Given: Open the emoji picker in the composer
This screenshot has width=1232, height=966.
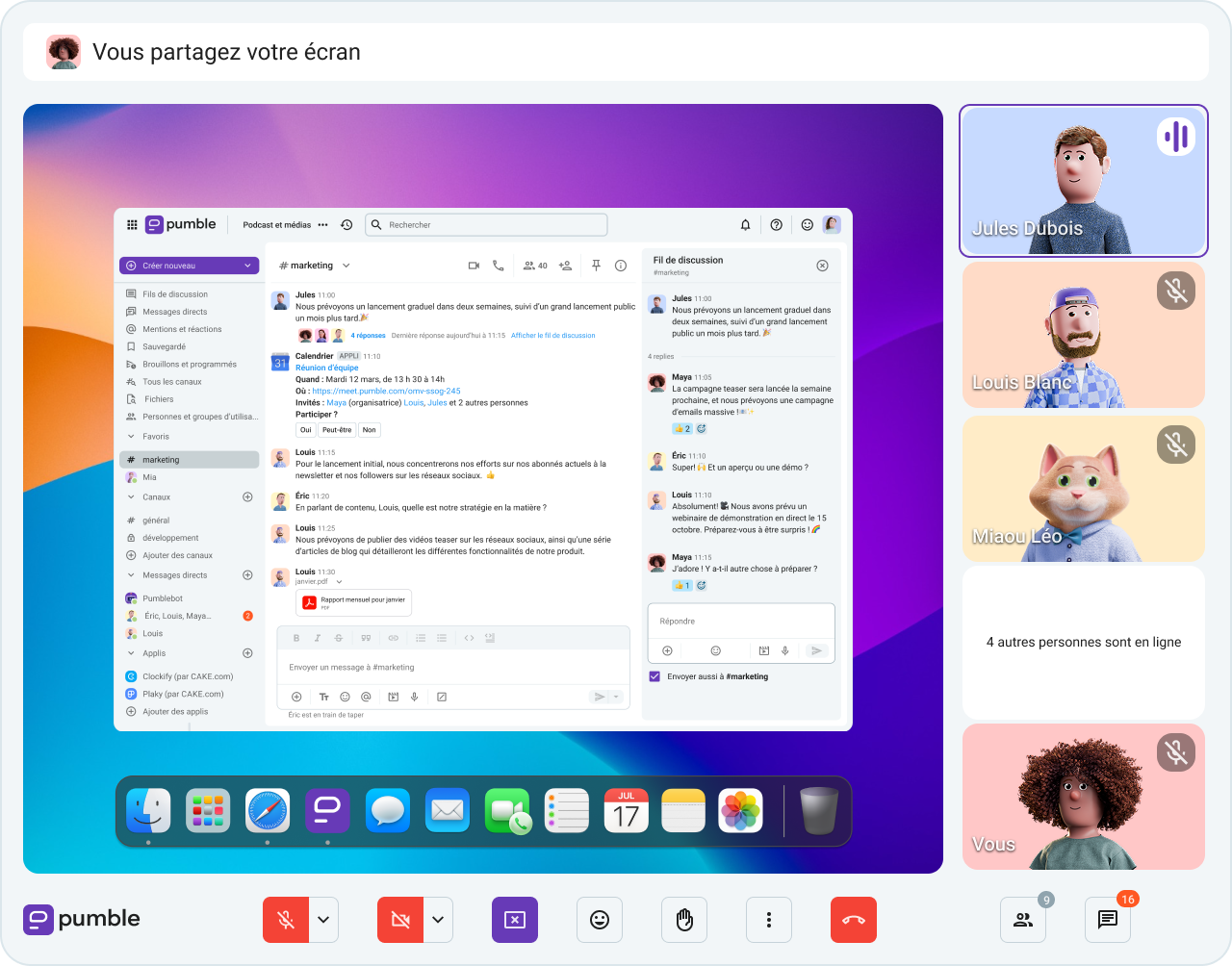Looking at the screenshot, I should [345, 696].
